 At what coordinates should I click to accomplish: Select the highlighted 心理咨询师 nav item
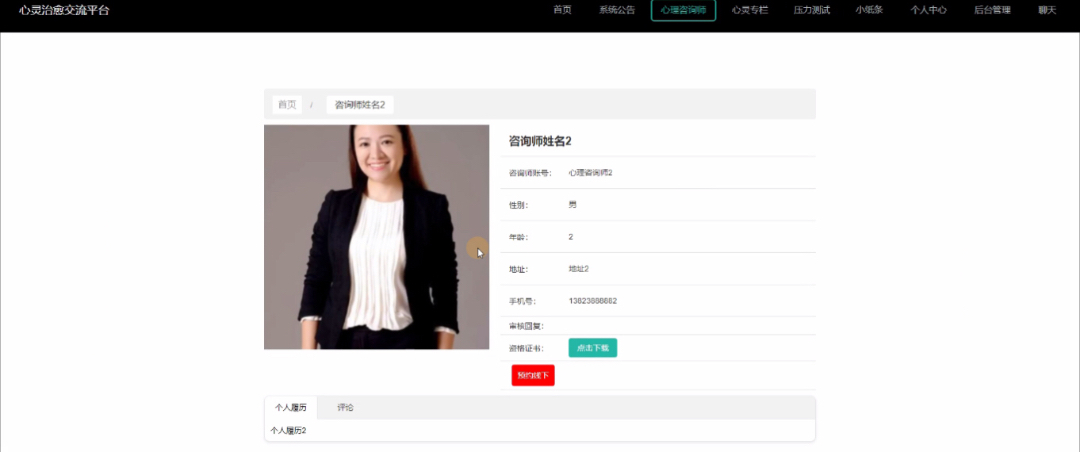(x=683, y=10)
